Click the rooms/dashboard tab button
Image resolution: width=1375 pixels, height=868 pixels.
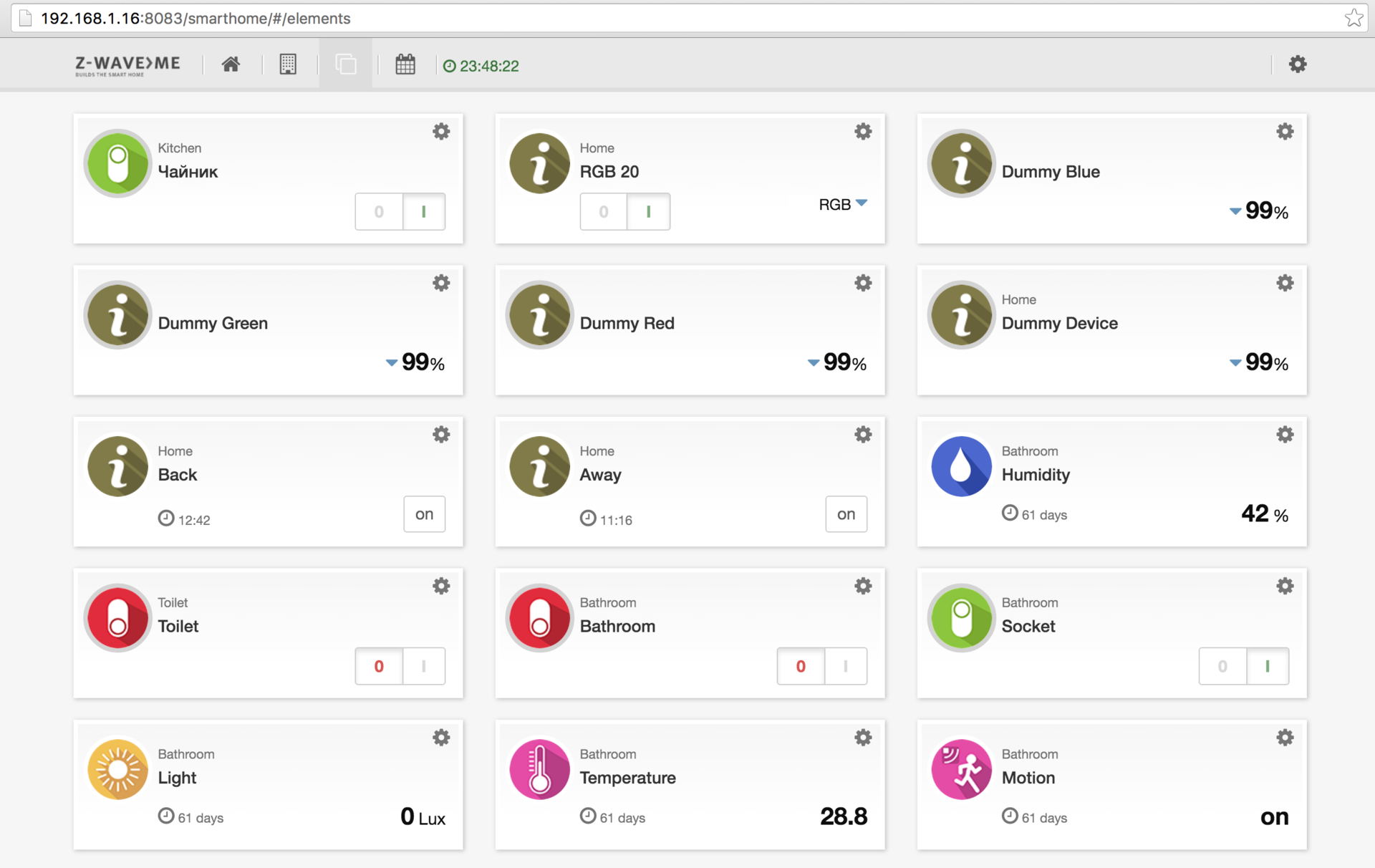tap(289, 63)
